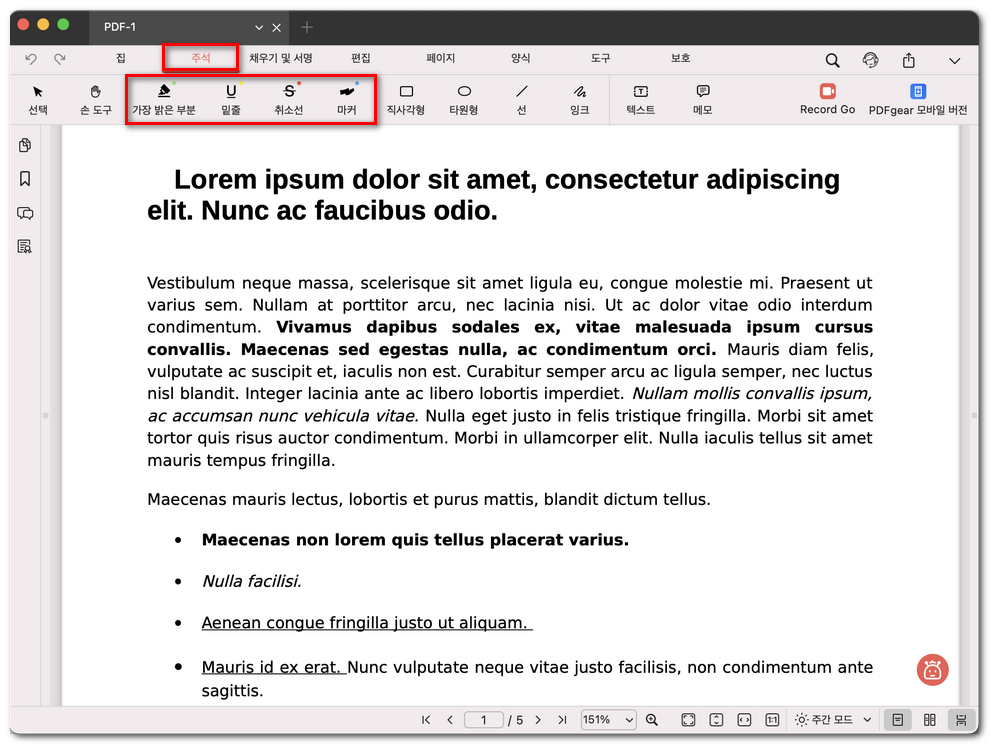Add a memo (메모) note

click(702, 98)
